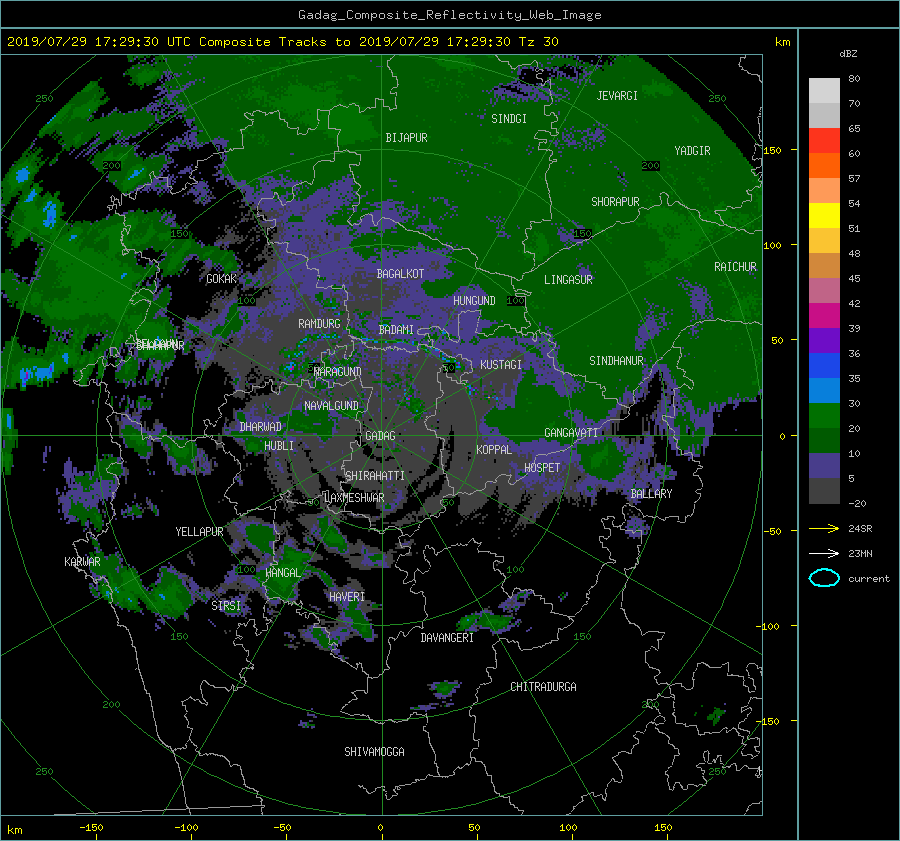Click the SIRSI city label
Screen dimensions: 900x841
pos(226,606)
